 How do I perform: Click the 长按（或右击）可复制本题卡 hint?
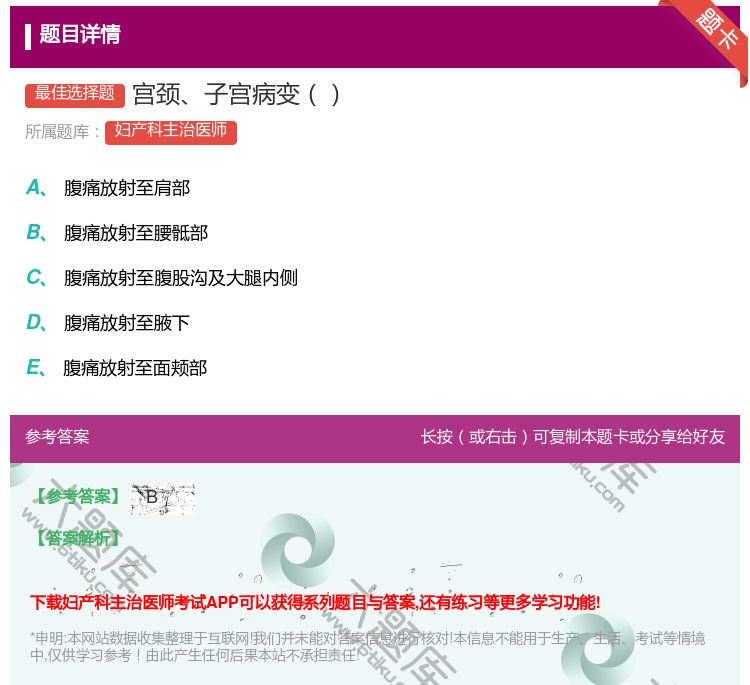click(573, 436)
